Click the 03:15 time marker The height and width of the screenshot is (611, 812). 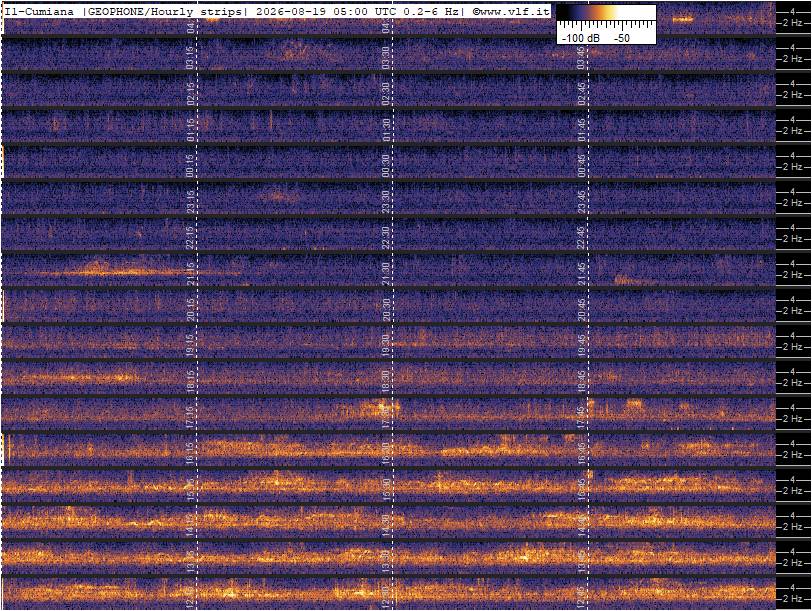point(190,57)
